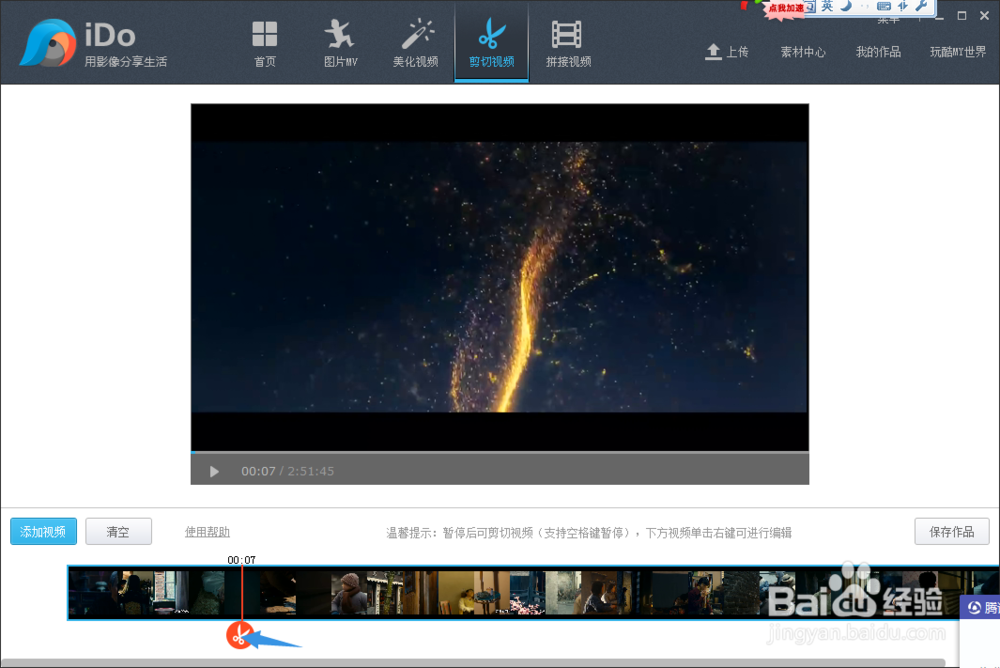Maximize the iDo window
This screenshot has width=1000, height=668.
(962, 16)
